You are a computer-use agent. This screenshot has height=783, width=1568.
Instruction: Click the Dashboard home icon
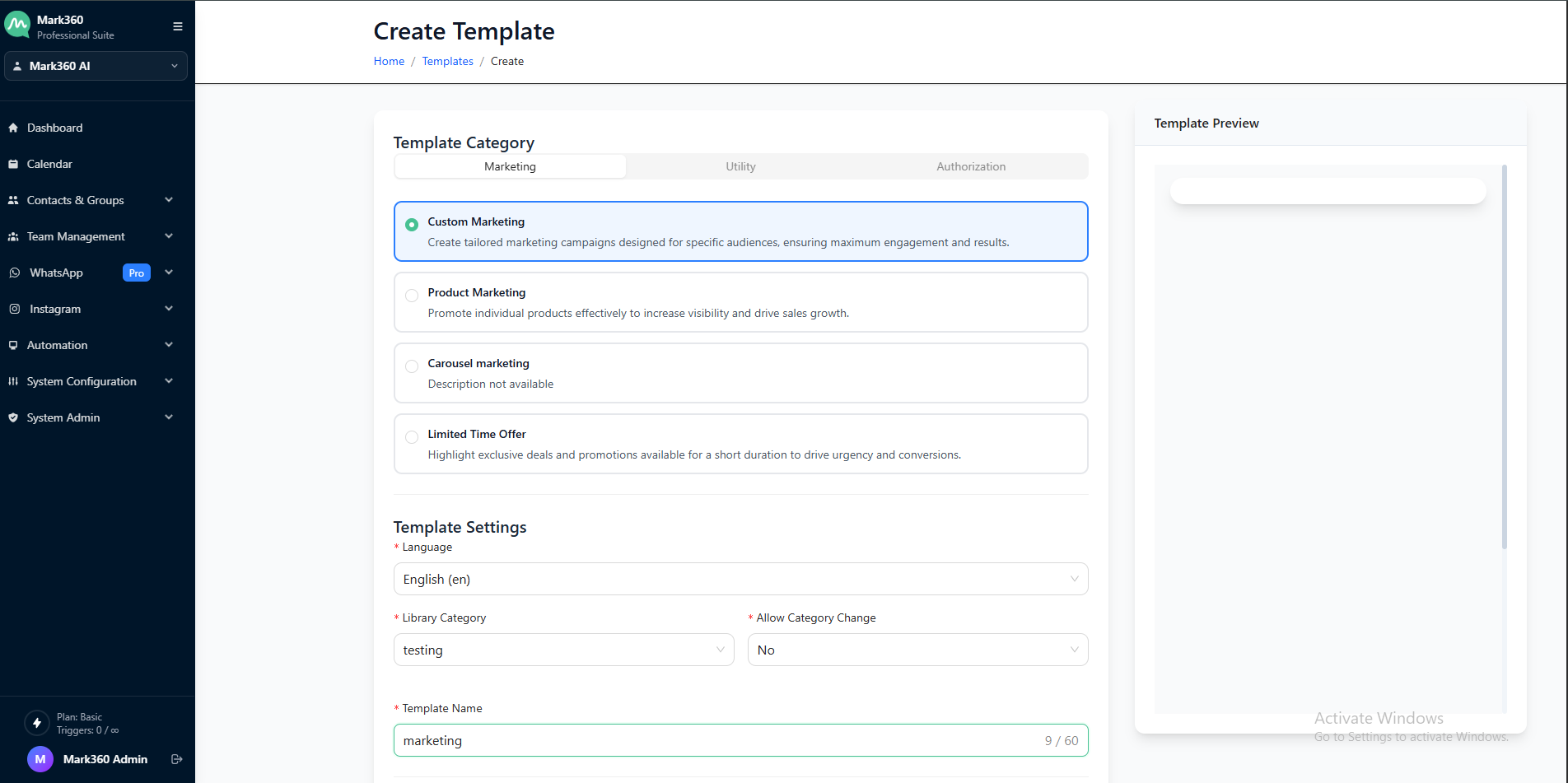point(13,128)
